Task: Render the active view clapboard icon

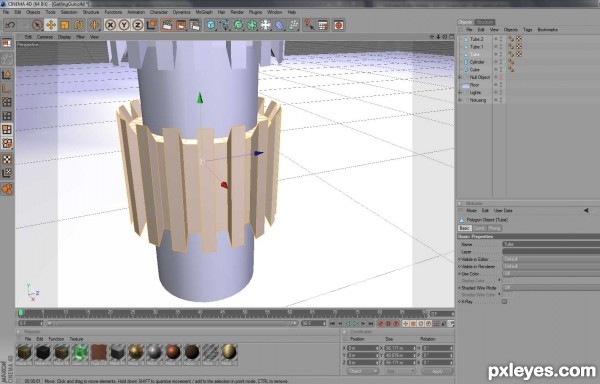Action: coord(167,25)
